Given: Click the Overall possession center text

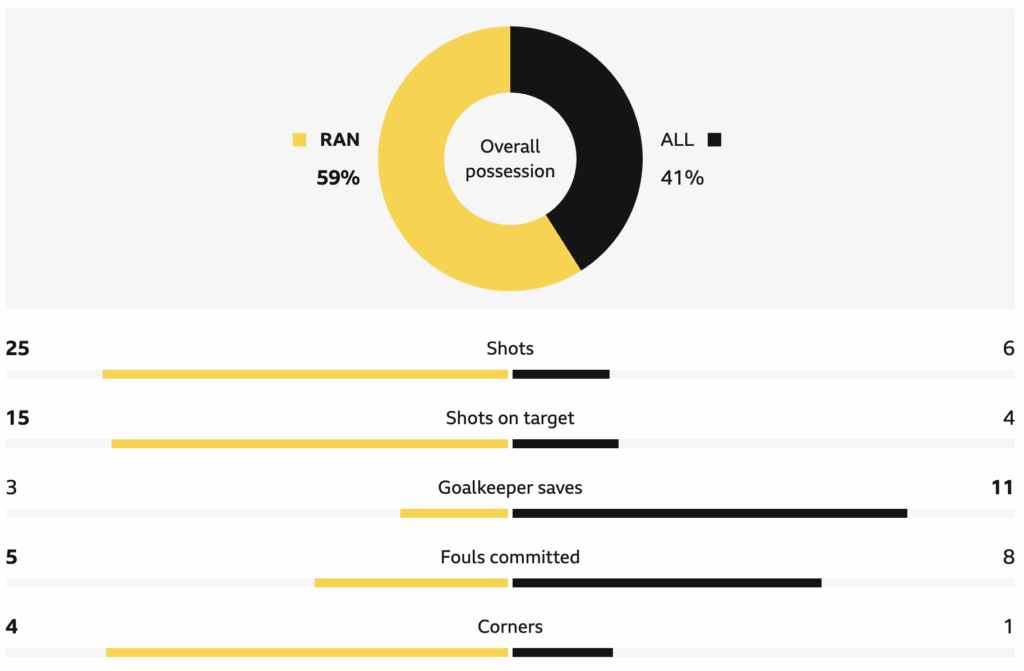Looking at the screenshot, I should point(510,159).
